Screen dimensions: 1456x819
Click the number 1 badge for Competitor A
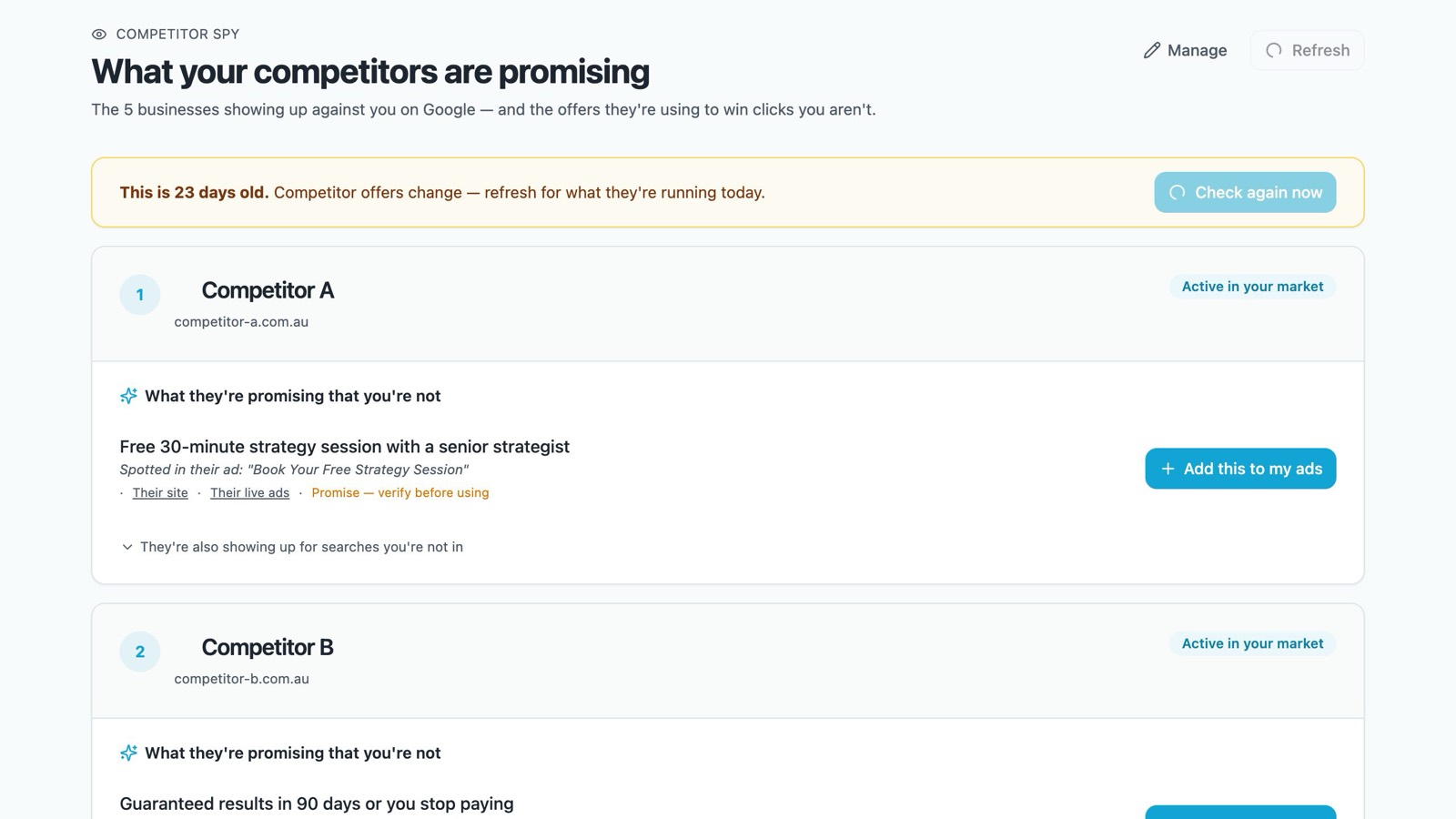click(x=140, y=295)
